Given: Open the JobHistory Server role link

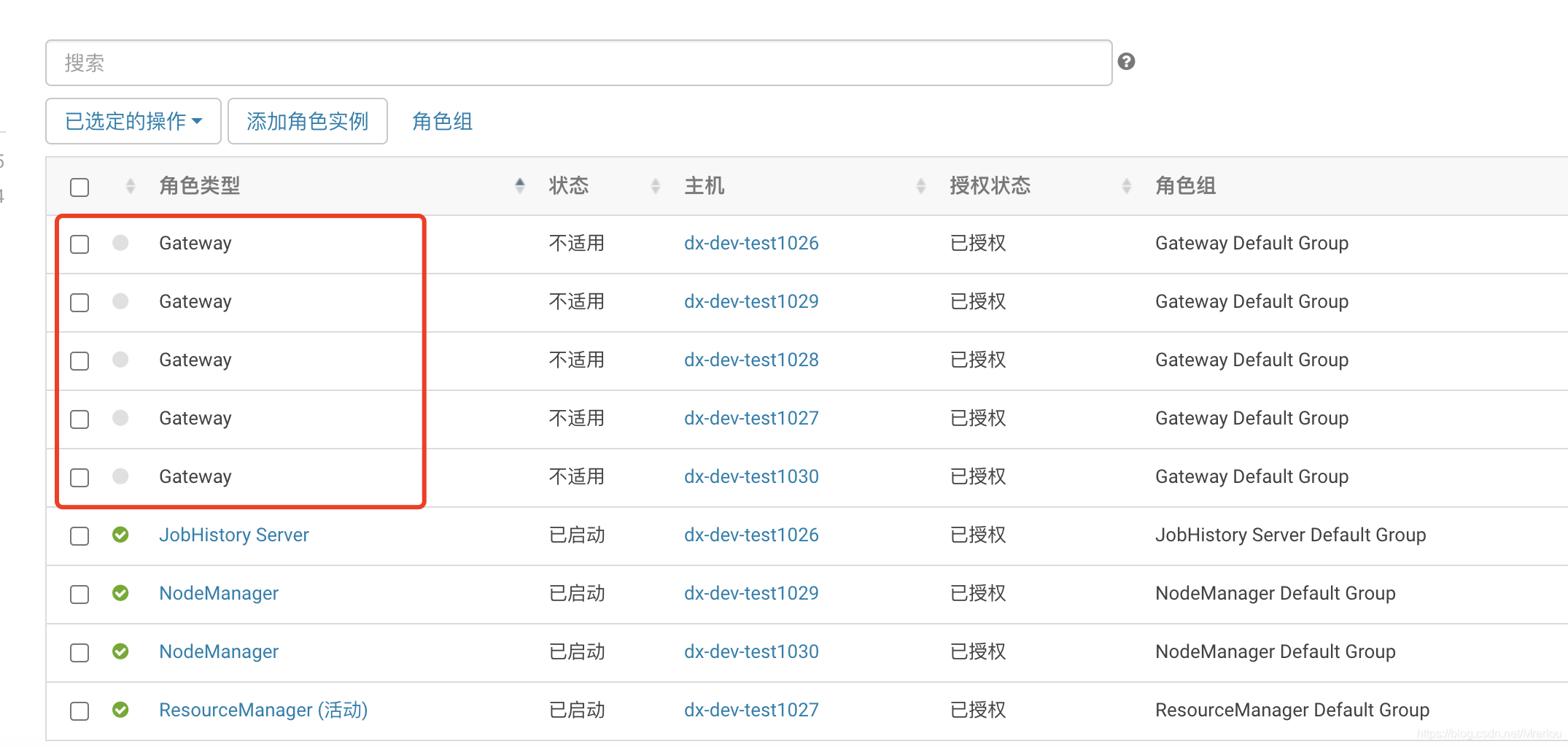Looking at the screenshot, I should tap(234, 535).
